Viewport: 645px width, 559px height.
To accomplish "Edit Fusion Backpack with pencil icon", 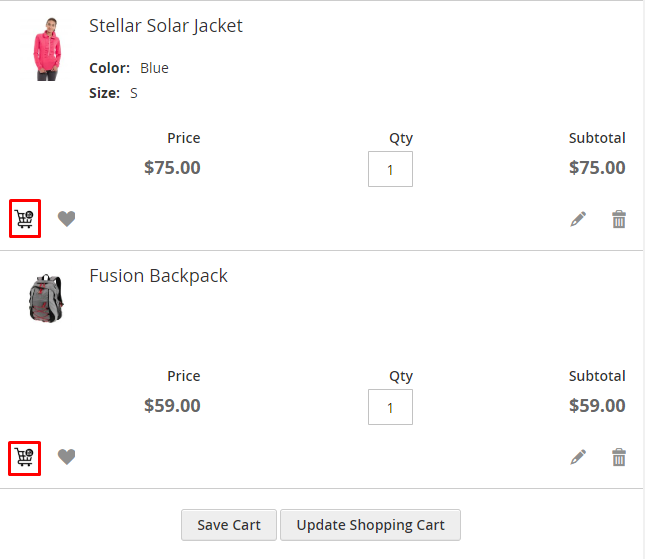I will 578,457.
